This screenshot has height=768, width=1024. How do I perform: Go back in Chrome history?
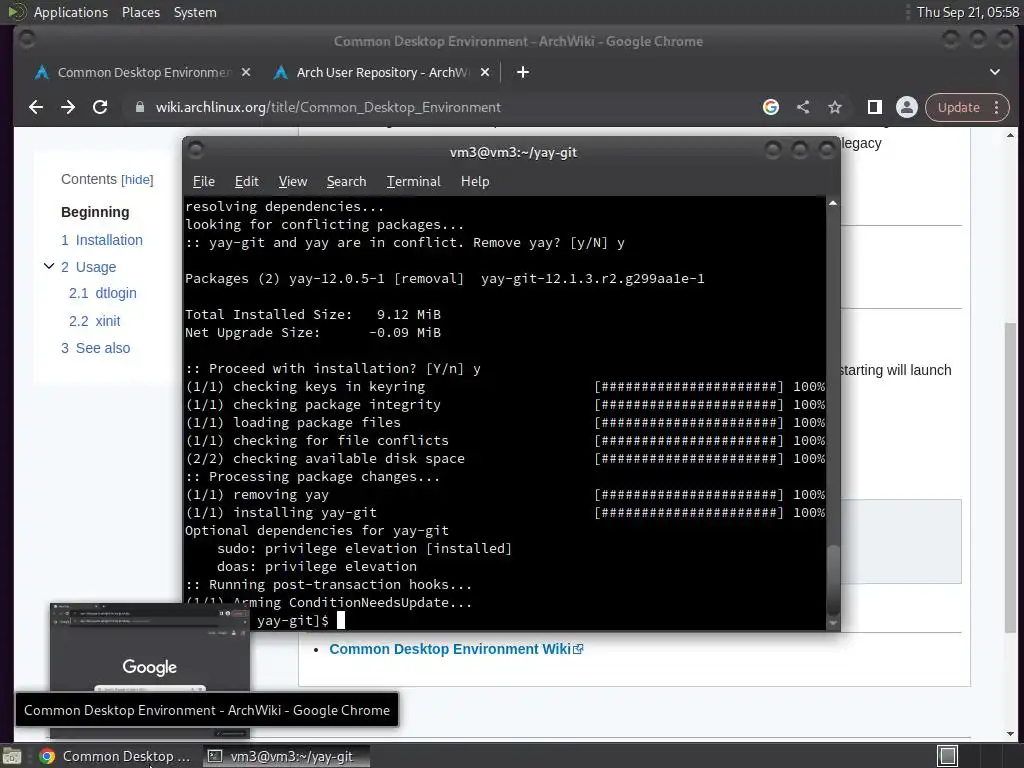[x=36, y=107]
